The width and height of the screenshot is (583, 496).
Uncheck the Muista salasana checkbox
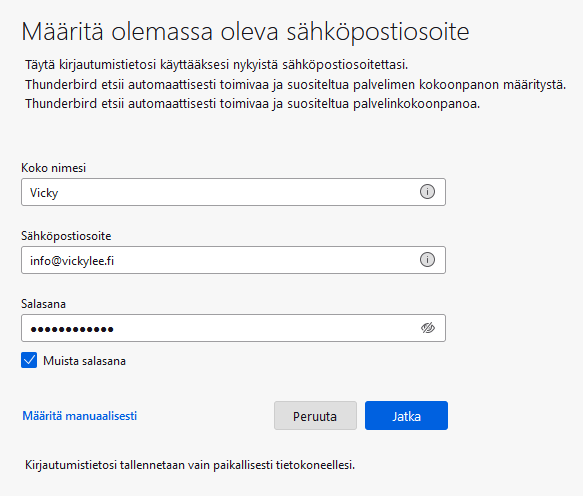pos(29,360)
